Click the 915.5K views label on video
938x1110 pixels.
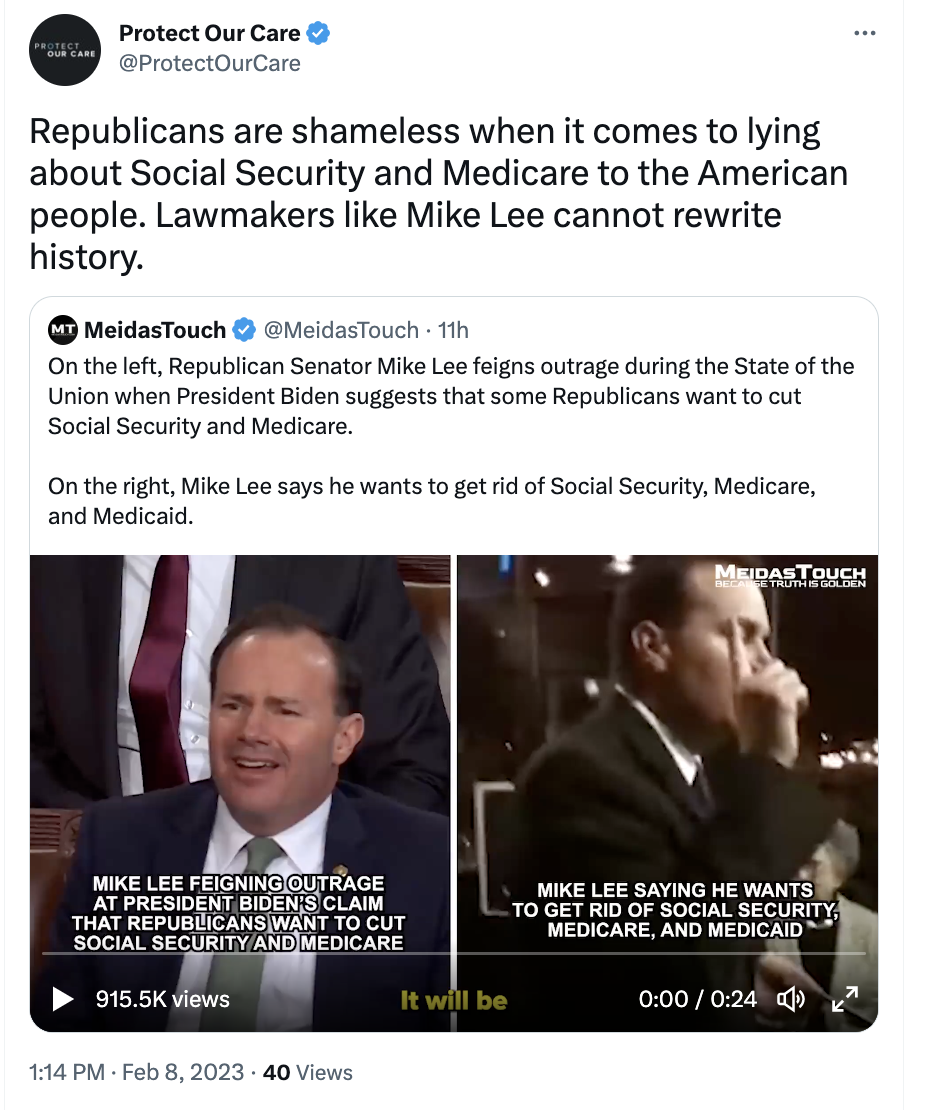tap(163, 999)
